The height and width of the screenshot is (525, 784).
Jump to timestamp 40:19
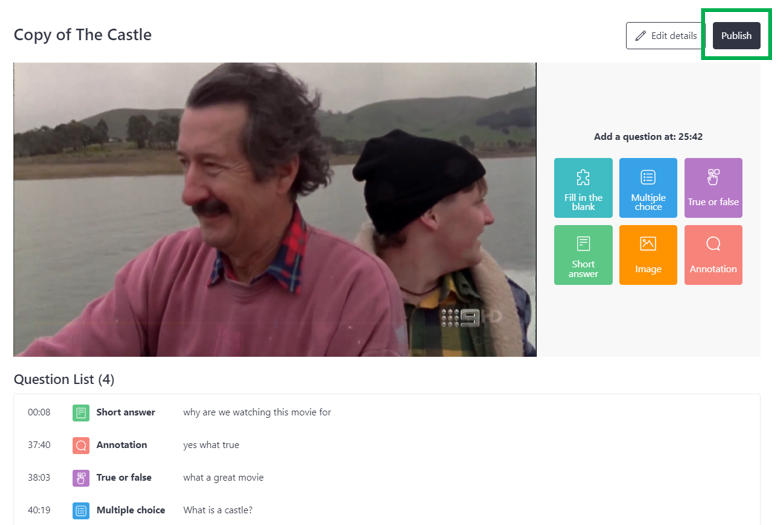(39, 510)
